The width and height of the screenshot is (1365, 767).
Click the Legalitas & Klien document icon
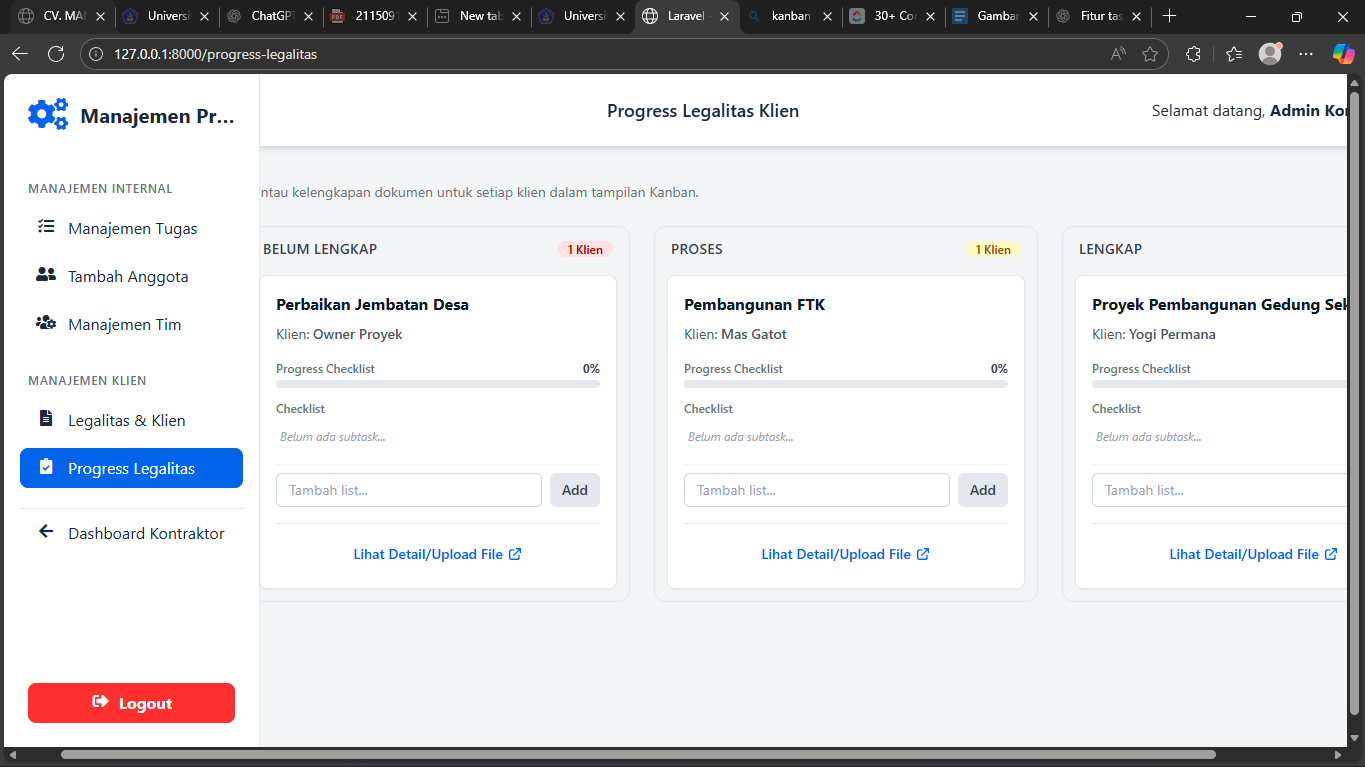(x=45, y=419)
